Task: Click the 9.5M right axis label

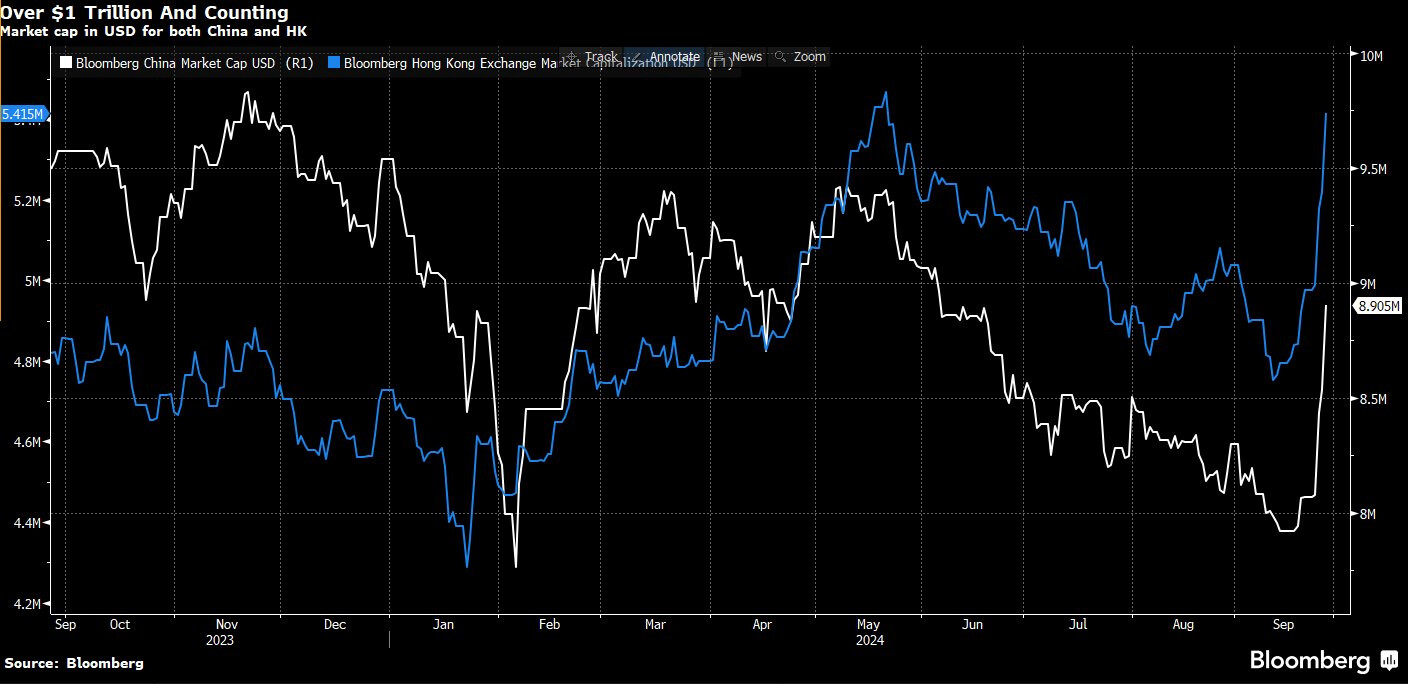Action: pyautogui.click(x=1373, y=169)
